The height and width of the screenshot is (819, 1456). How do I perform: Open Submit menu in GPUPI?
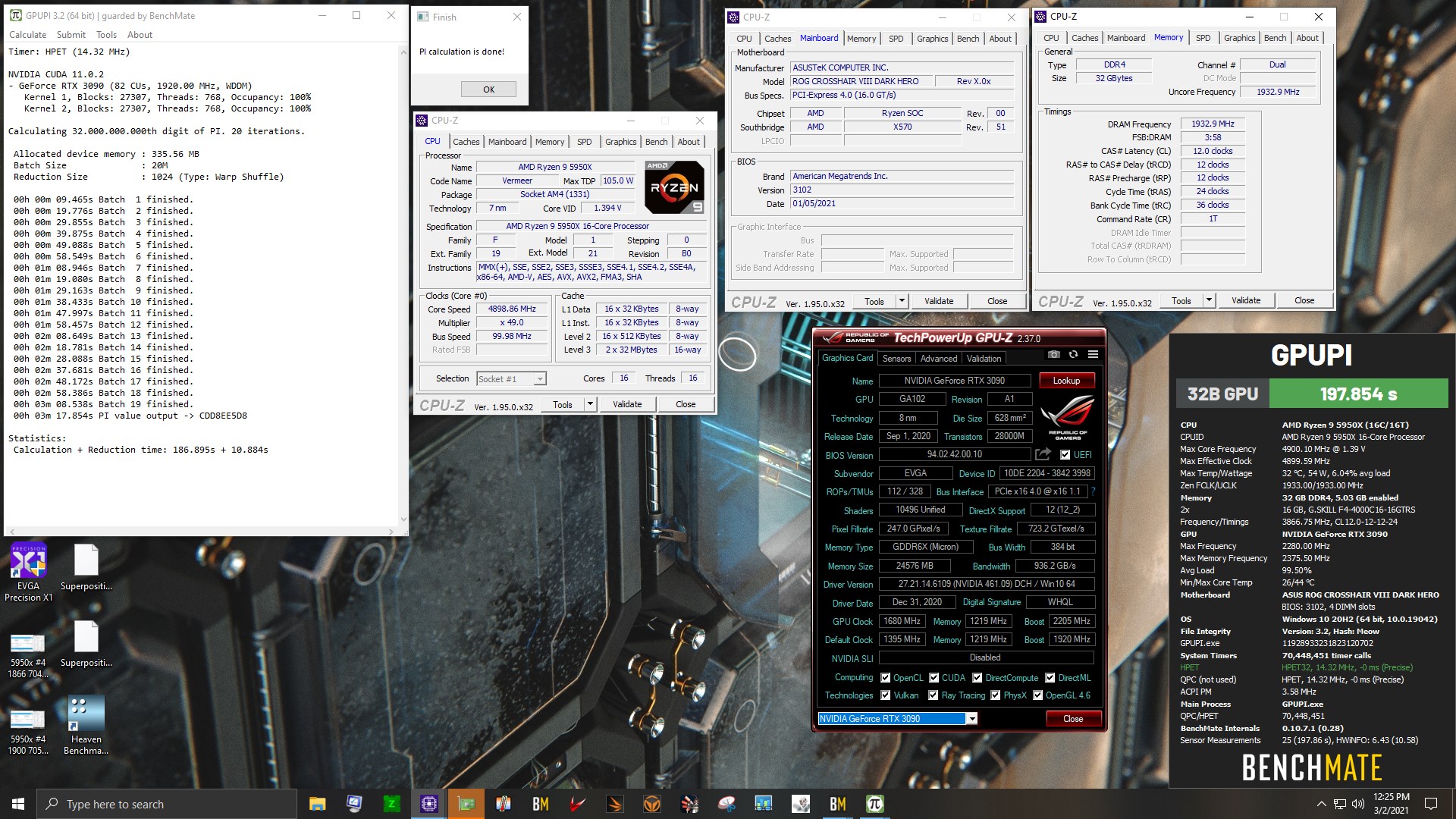coord(71,35)
